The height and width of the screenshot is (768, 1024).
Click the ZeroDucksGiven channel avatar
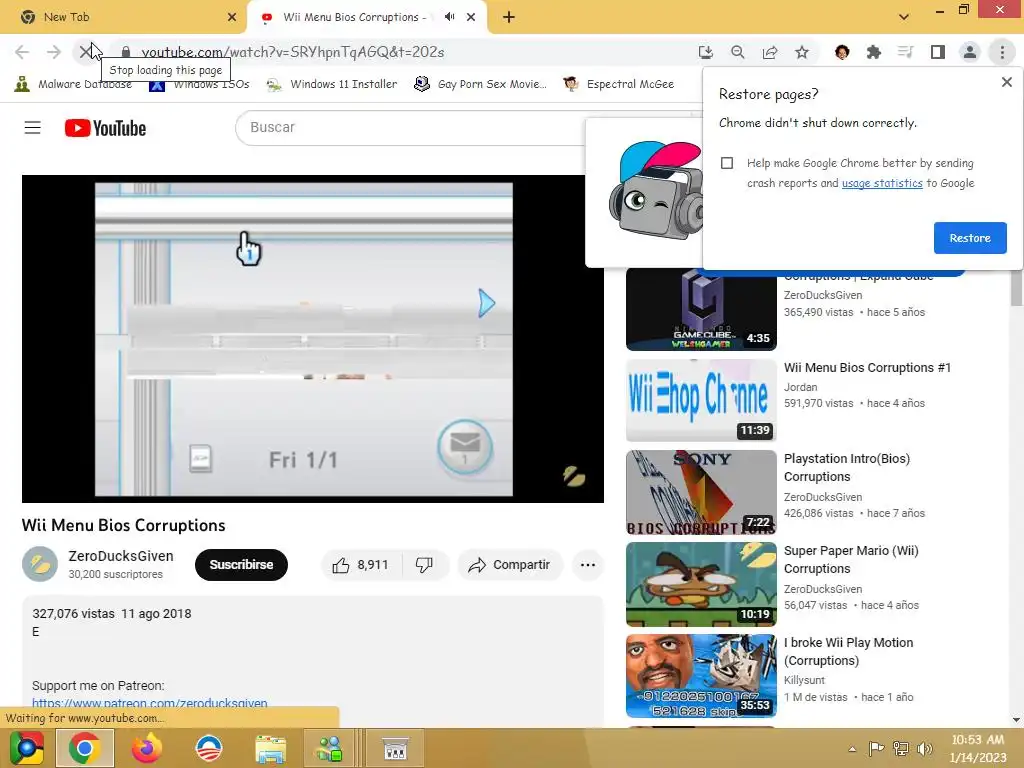pyautogui.click(x=40, y=564)
